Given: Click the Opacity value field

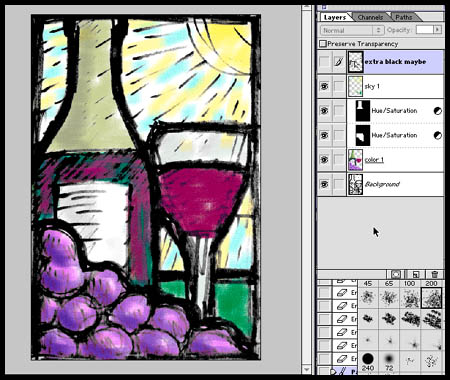Looking at the screenshot, I should (x=425, y=30).
